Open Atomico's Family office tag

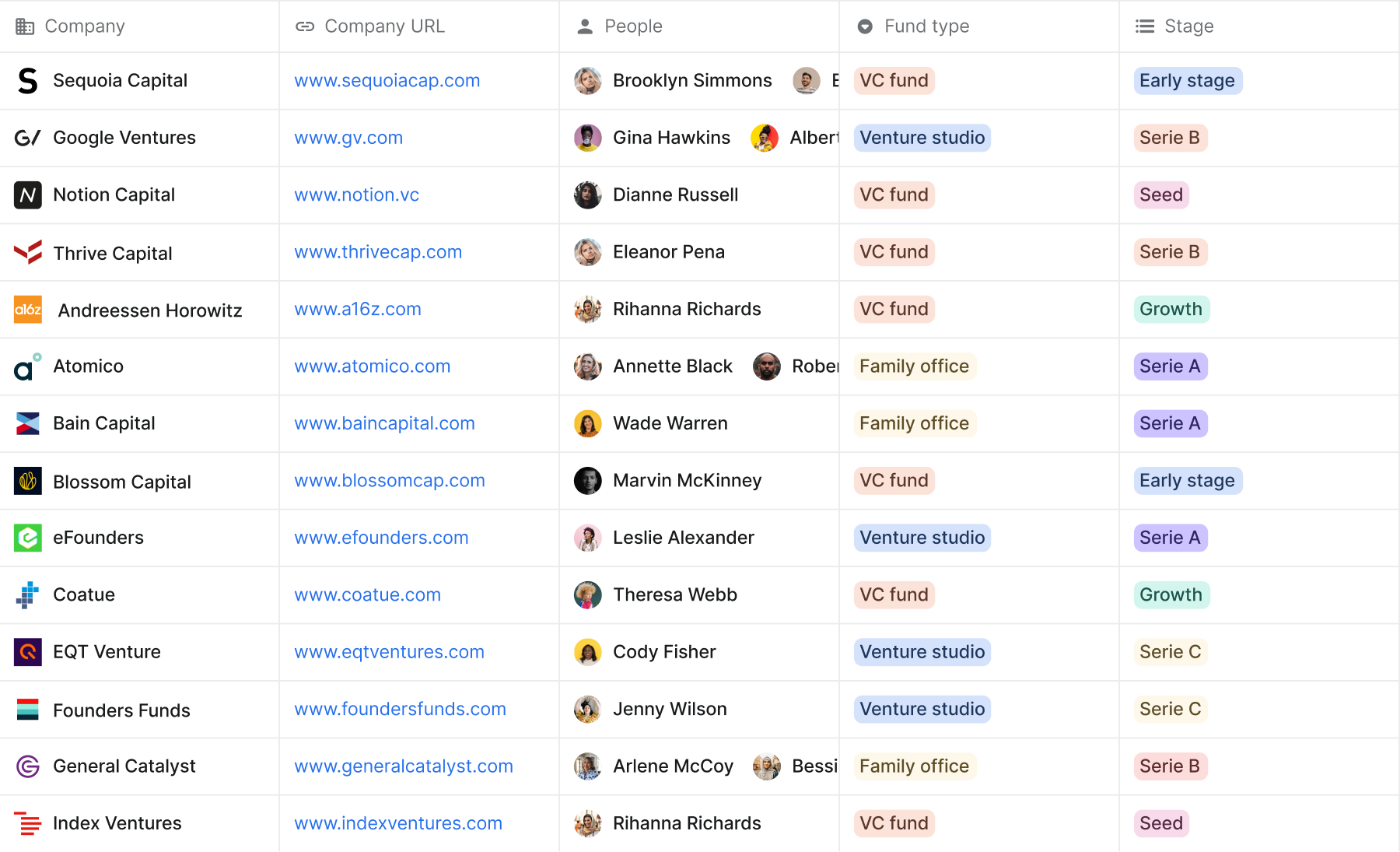coord(915,366)
